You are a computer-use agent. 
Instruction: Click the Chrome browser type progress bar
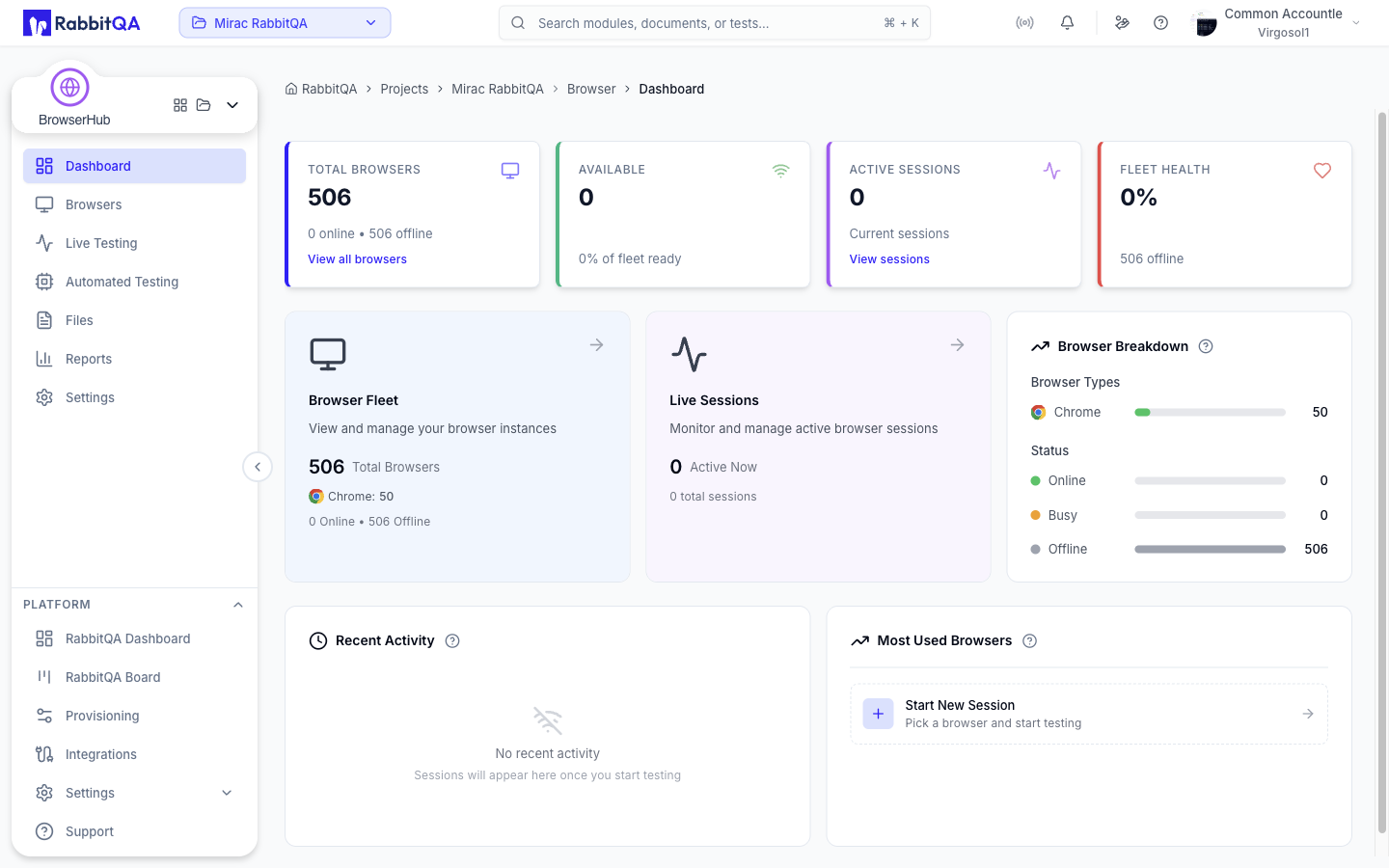pos(1210,412)
